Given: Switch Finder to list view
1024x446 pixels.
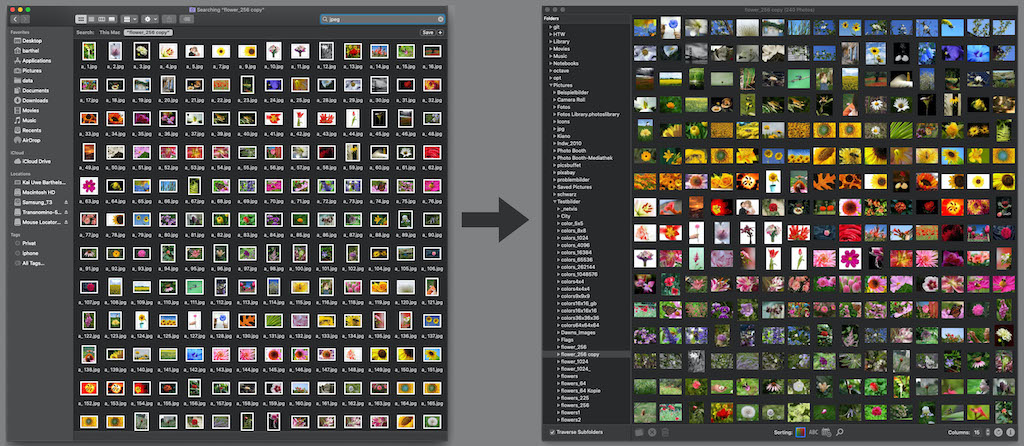Looking at the screenshot, I should click(x=91, y=20).
